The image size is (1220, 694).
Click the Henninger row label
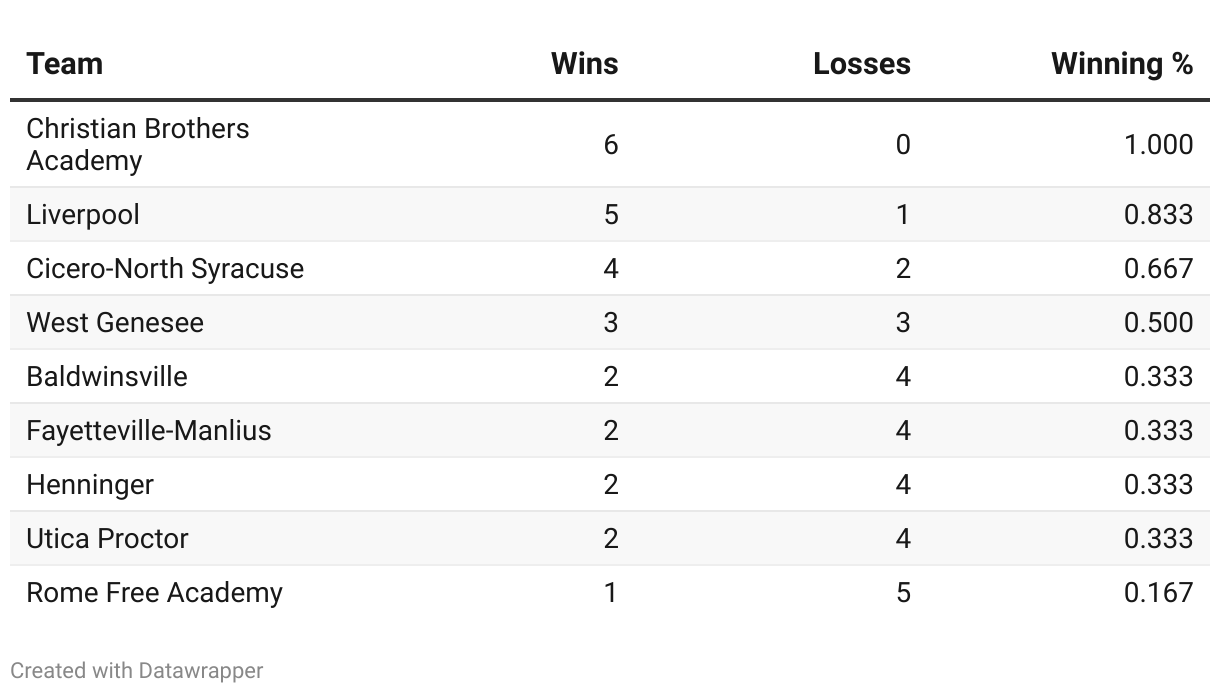click(x=90, y=485)
